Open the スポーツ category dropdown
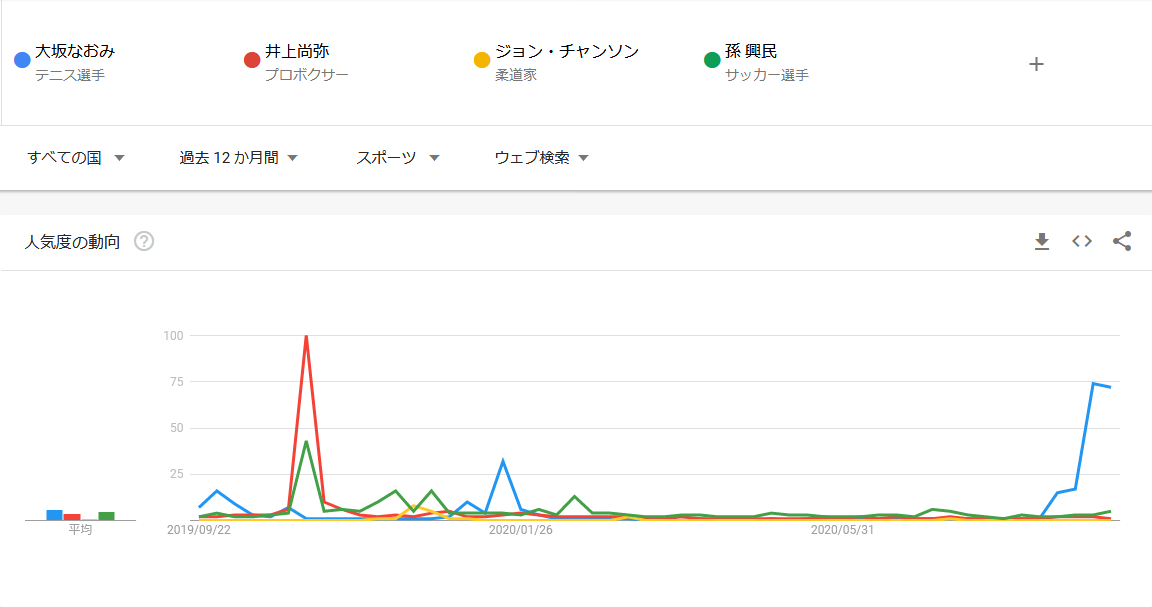 pyautogui.click(x=398, y=158)
